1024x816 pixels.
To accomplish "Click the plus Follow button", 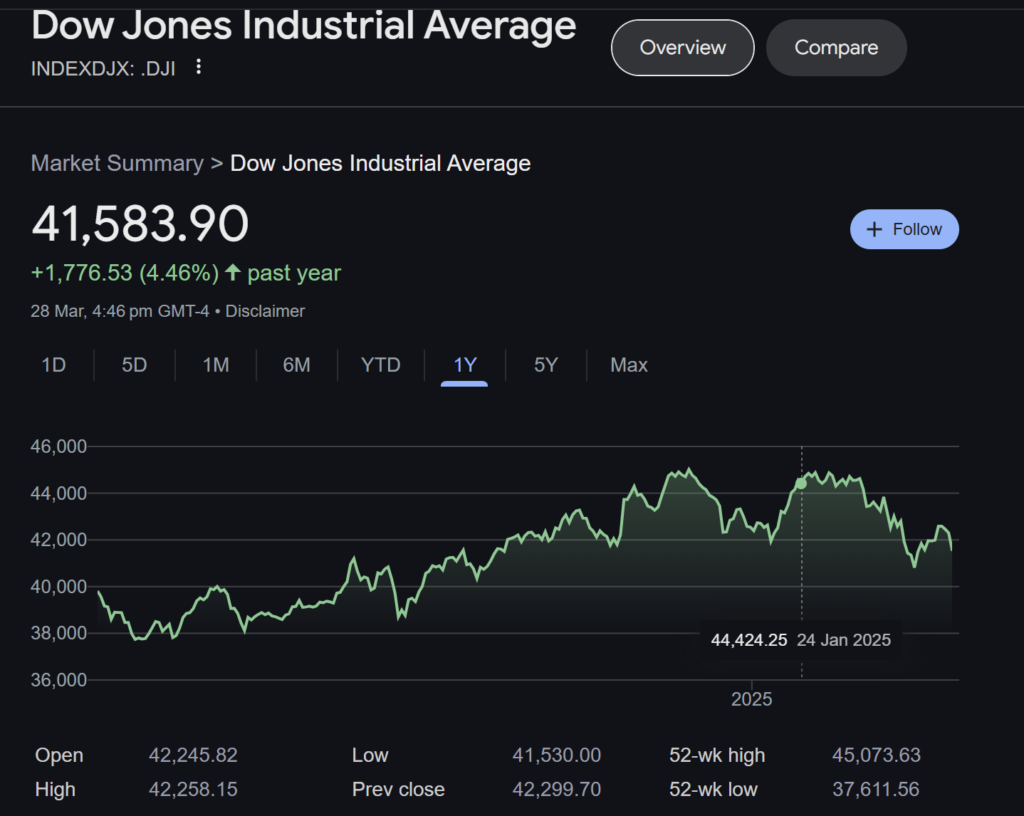I will tap(904, 229).
